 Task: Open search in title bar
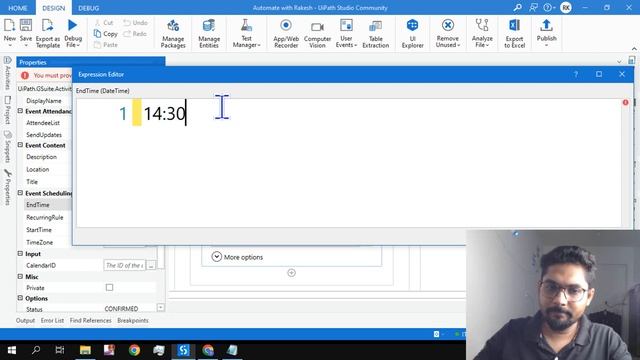click(x=518, y=7)
